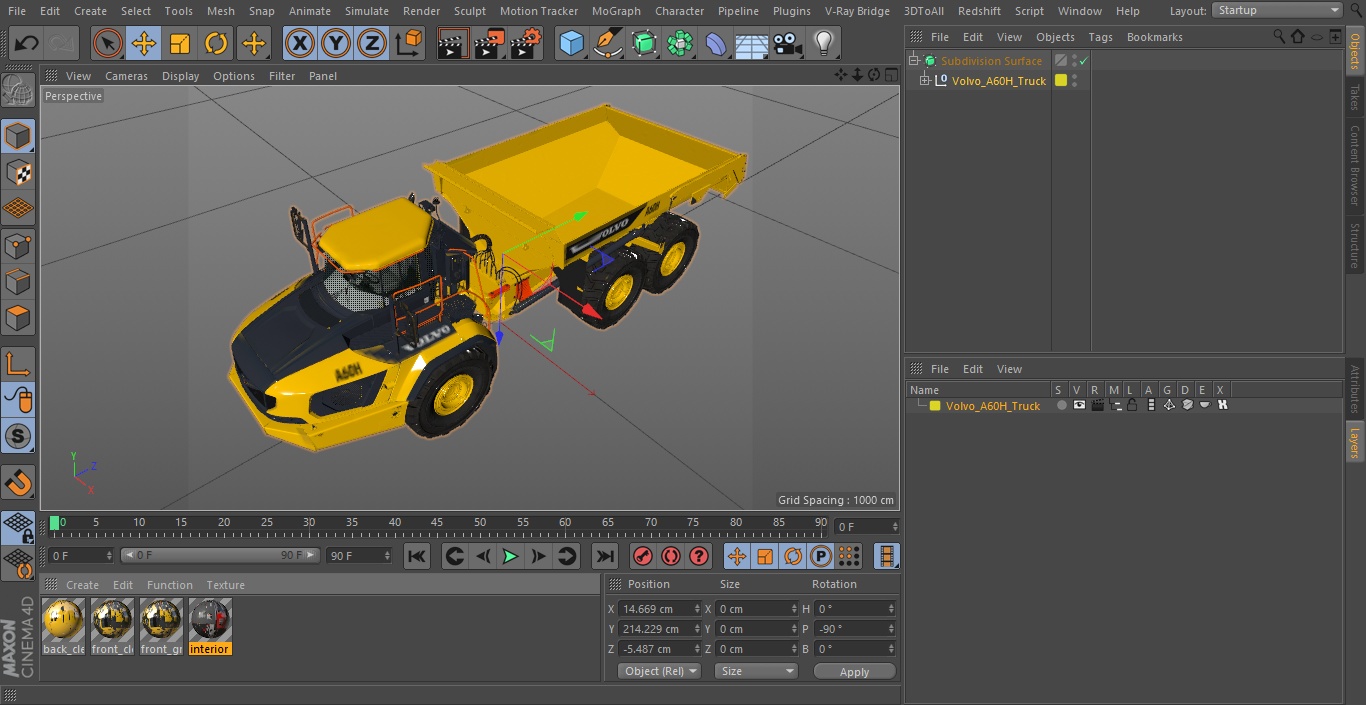The image size is (1366, 705).
Task: Open the material Function menu
Action: pyautogui.click(x=170, y=585)
